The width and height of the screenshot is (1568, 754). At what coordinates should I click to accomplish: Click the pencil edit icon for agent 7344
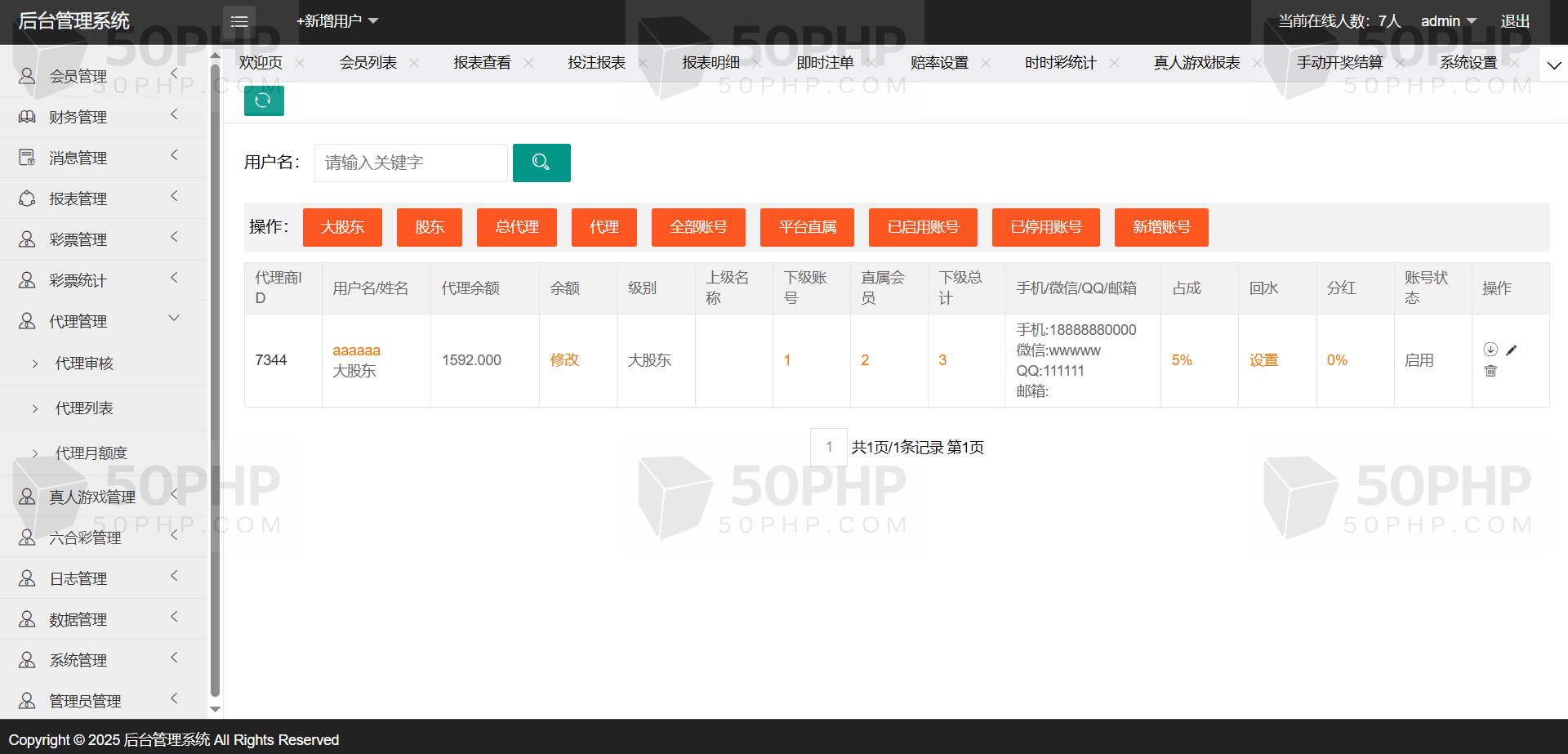pyautogui.click(x=1511, y=350)
